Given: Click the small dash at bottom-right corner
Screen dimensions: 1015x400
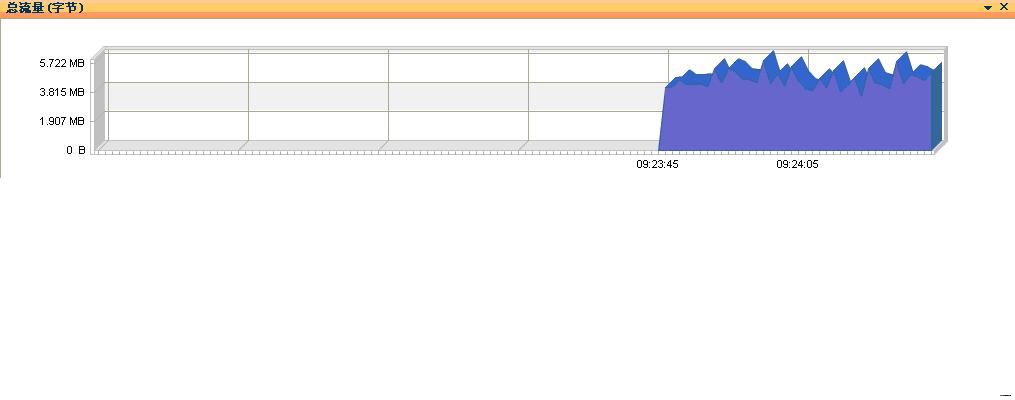Looking at the screenshot, I should (1005, 394).
